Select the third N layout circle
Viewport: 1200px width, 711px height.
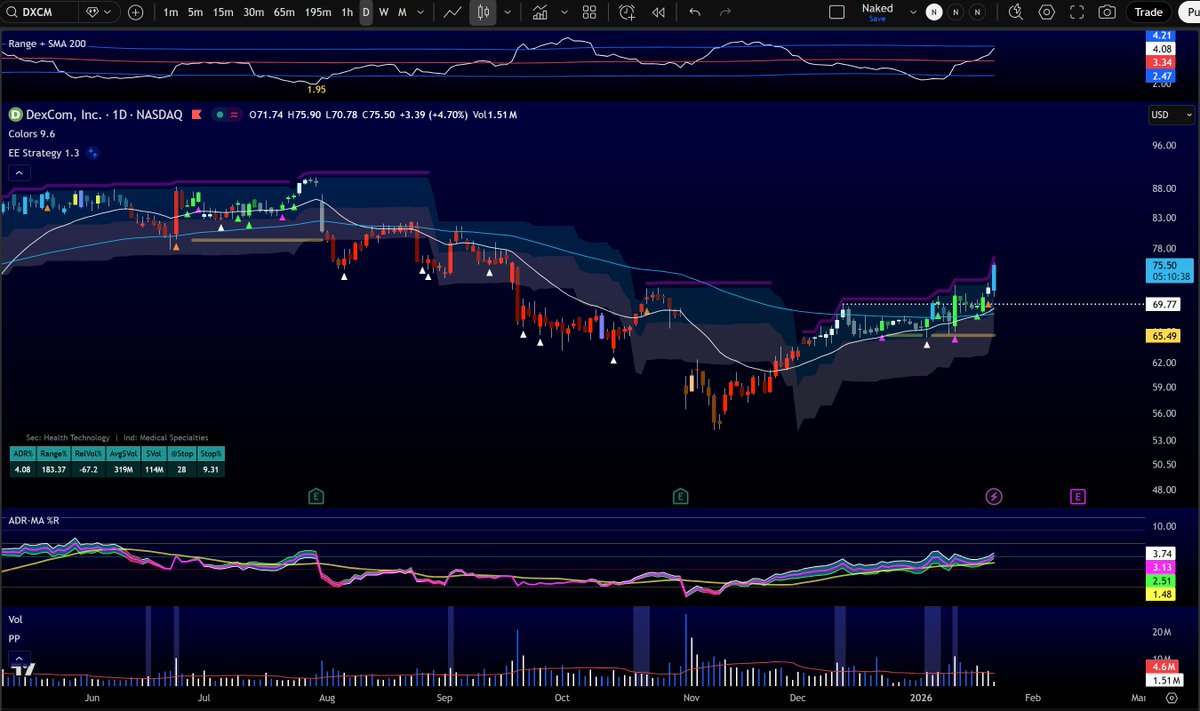(x=977, y=12)
